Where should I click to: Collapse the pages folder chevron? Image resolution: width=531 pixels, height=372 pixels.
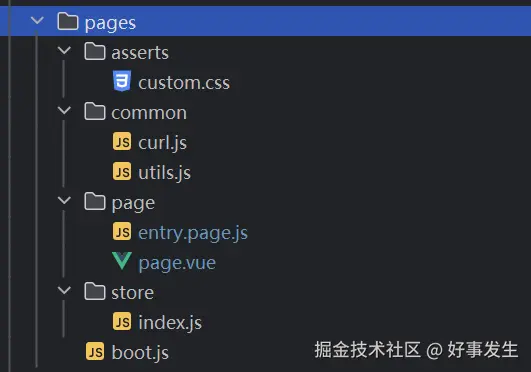click(37, 20)
